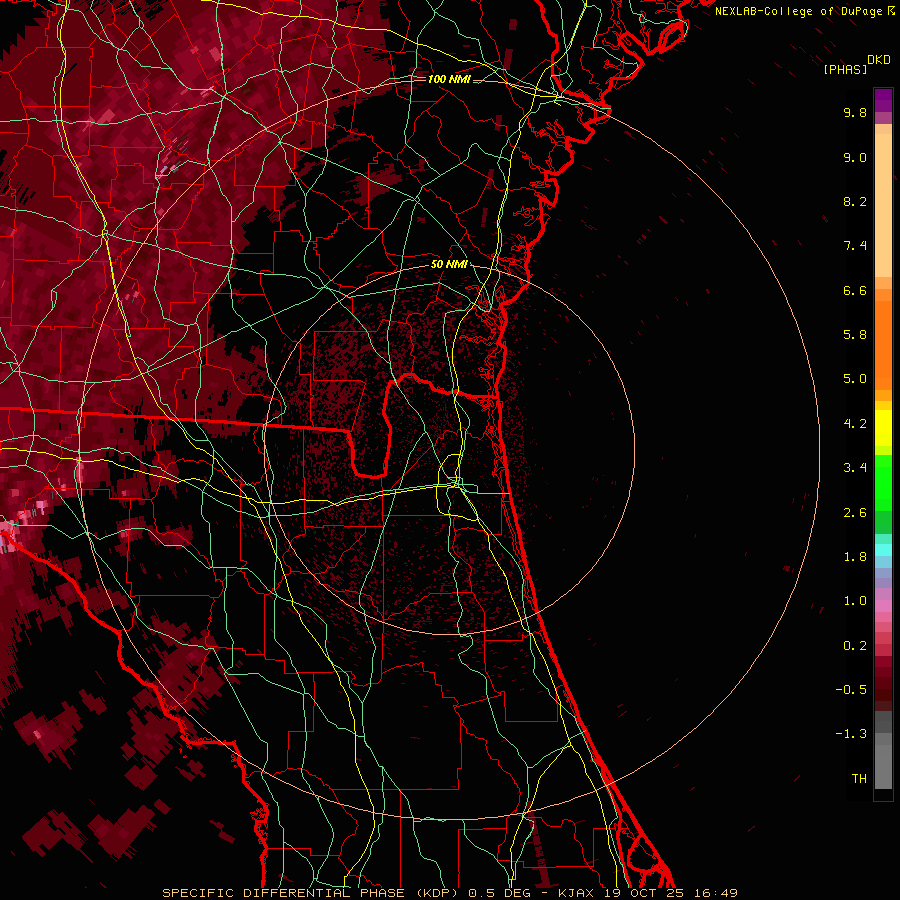Click the DKD product label
This screenshot has width=900, height=900.
click(879, 60)
